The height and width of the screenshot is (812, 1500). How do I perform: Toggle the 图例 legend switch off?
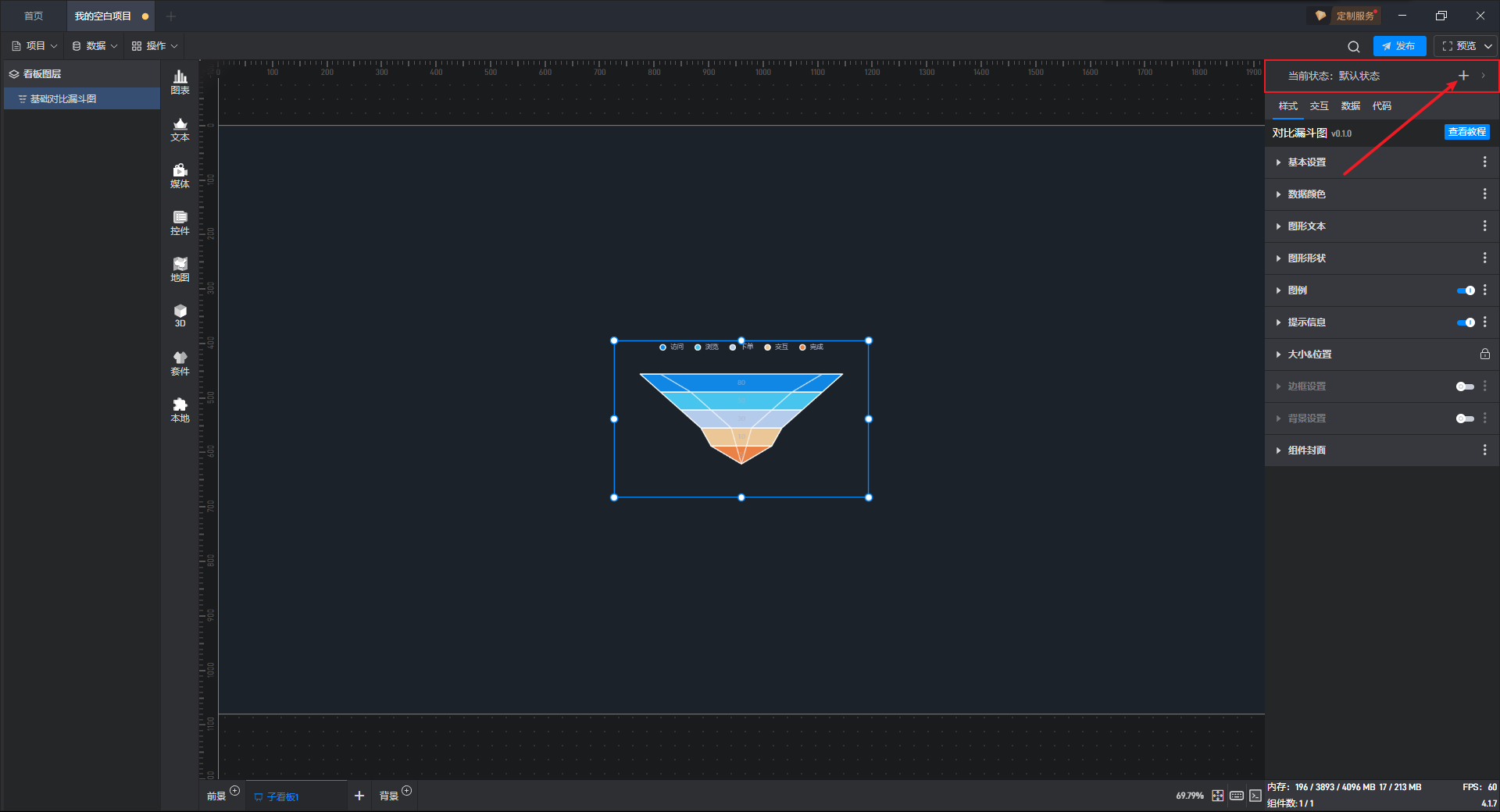coord(1465,290)
